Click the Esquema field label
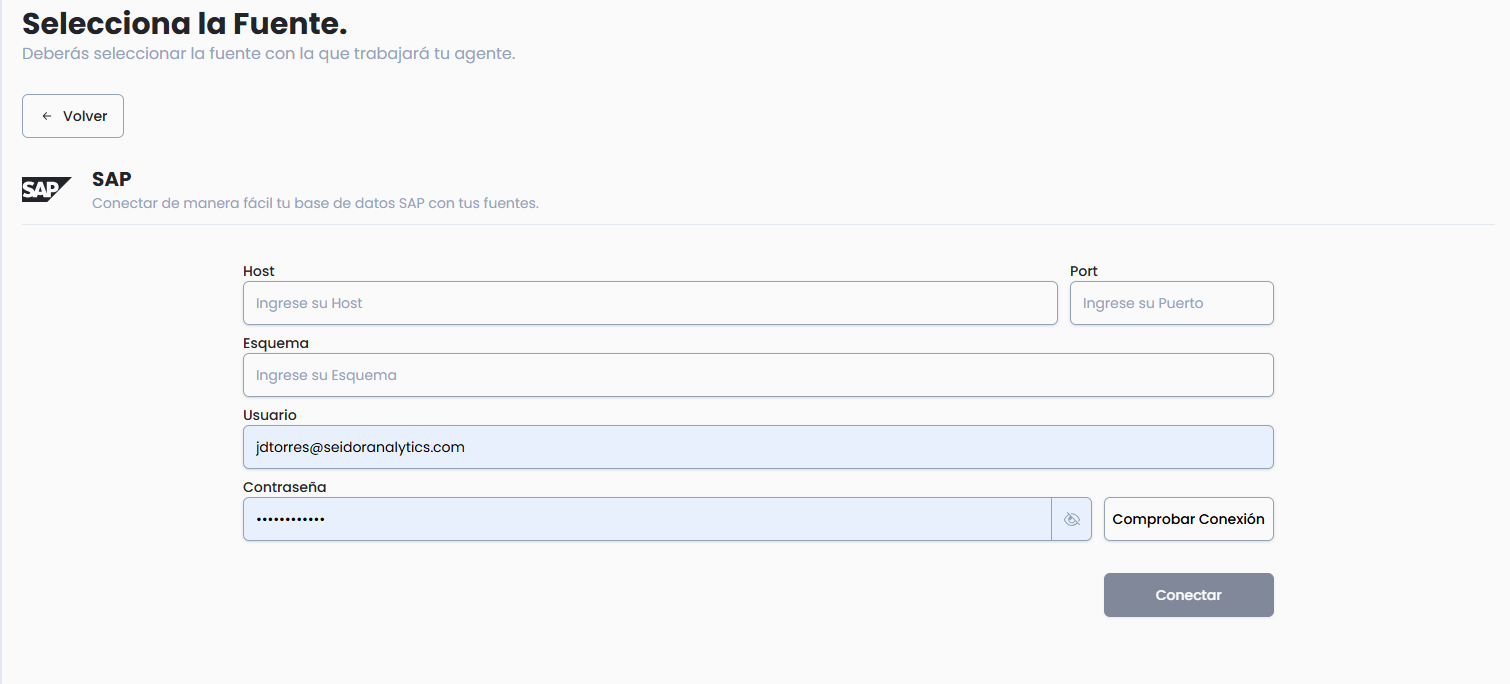 [276, 343]
